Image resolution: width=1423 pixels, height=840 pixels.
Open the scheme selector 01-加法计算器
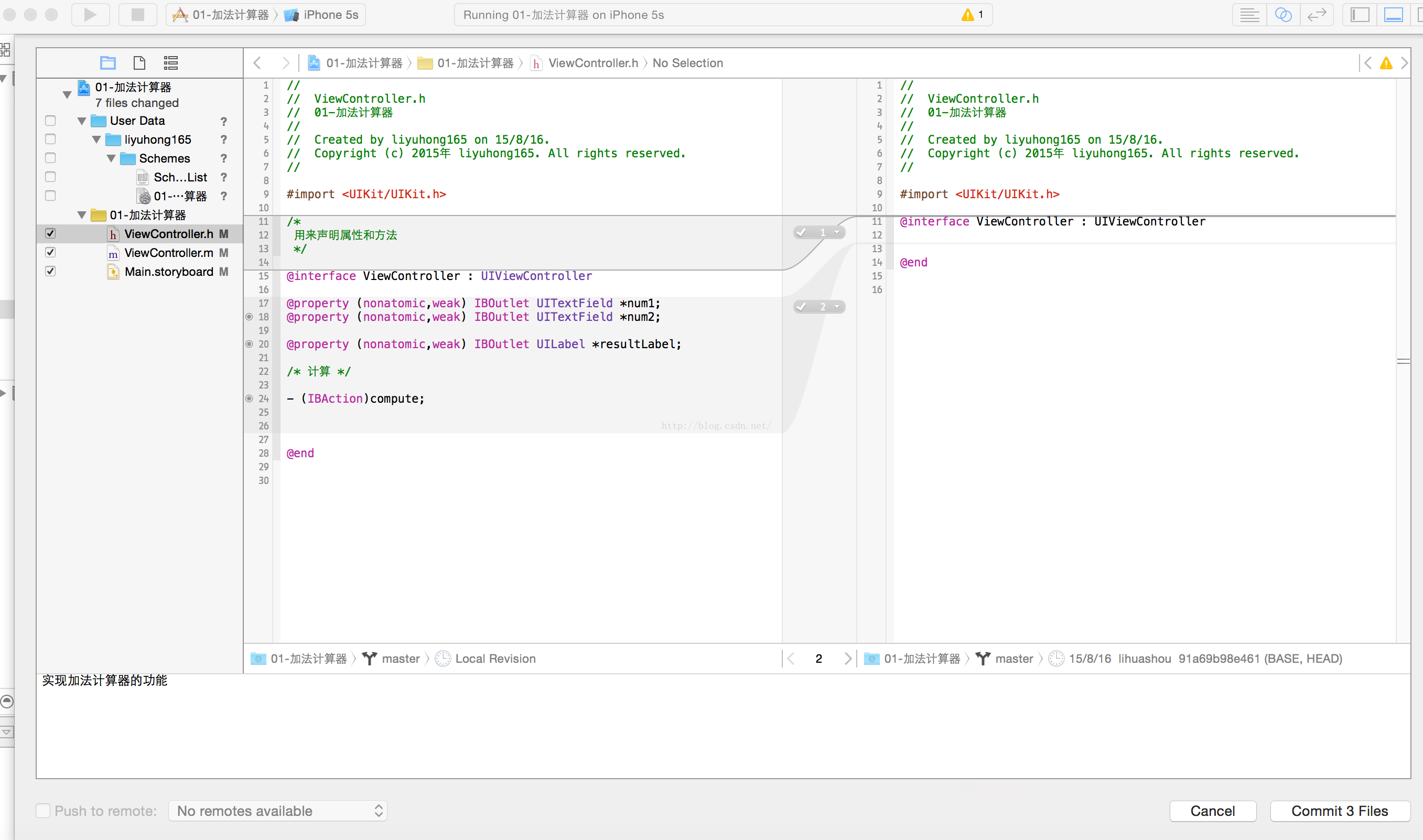pyautogui.click(x=222, y=15)
